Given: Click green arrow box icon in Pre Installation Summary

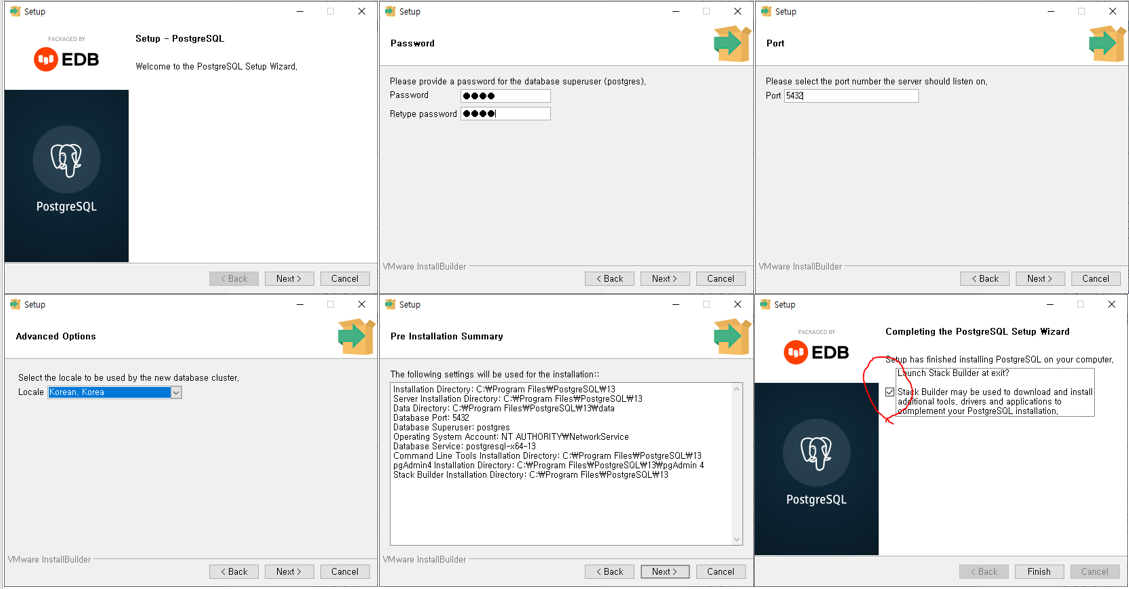Looking at the screenshot, I should 732,336.
